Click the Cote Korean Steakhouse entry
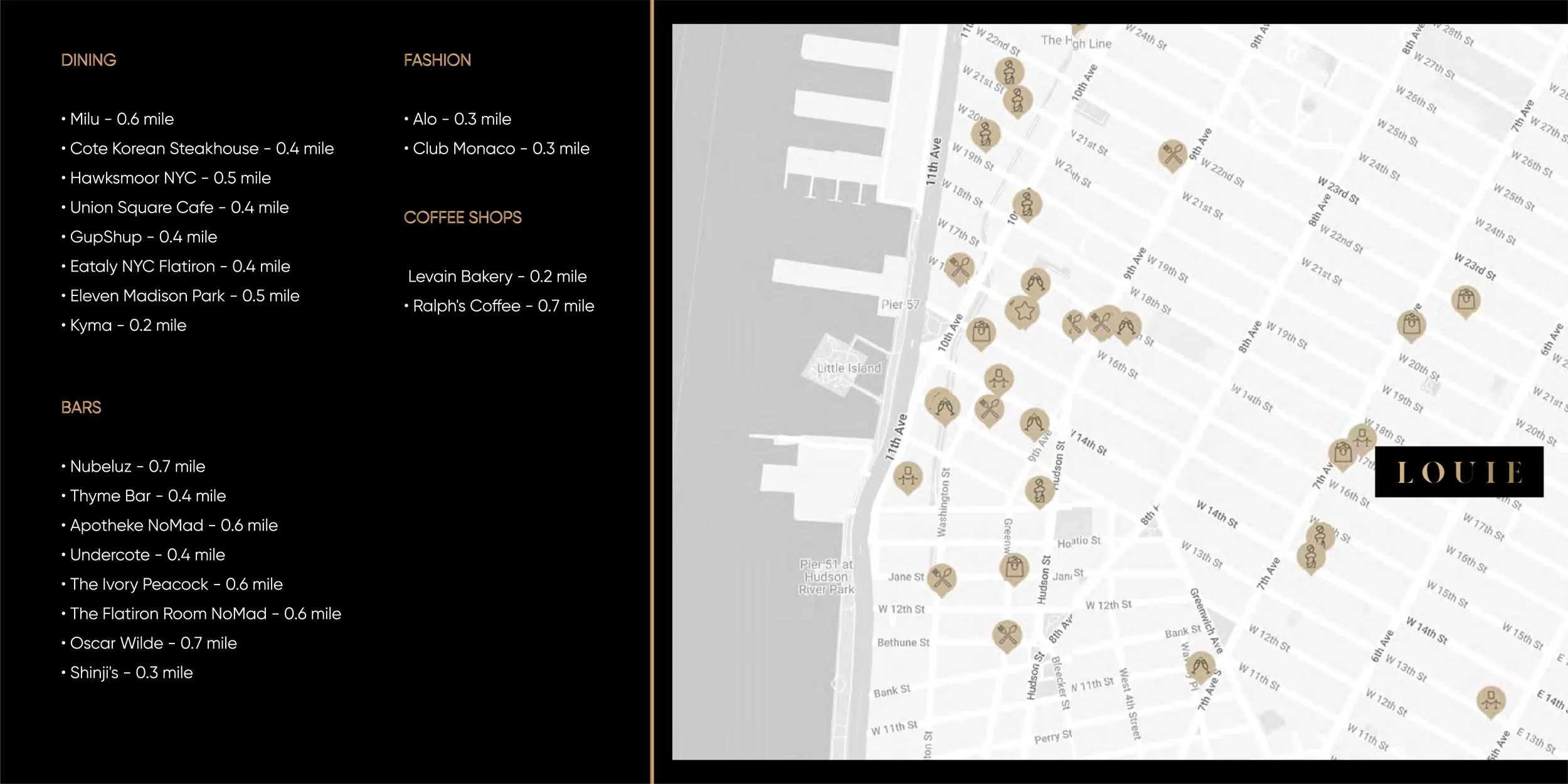This screenshot has width=1568, height=784. coord(202,149)
